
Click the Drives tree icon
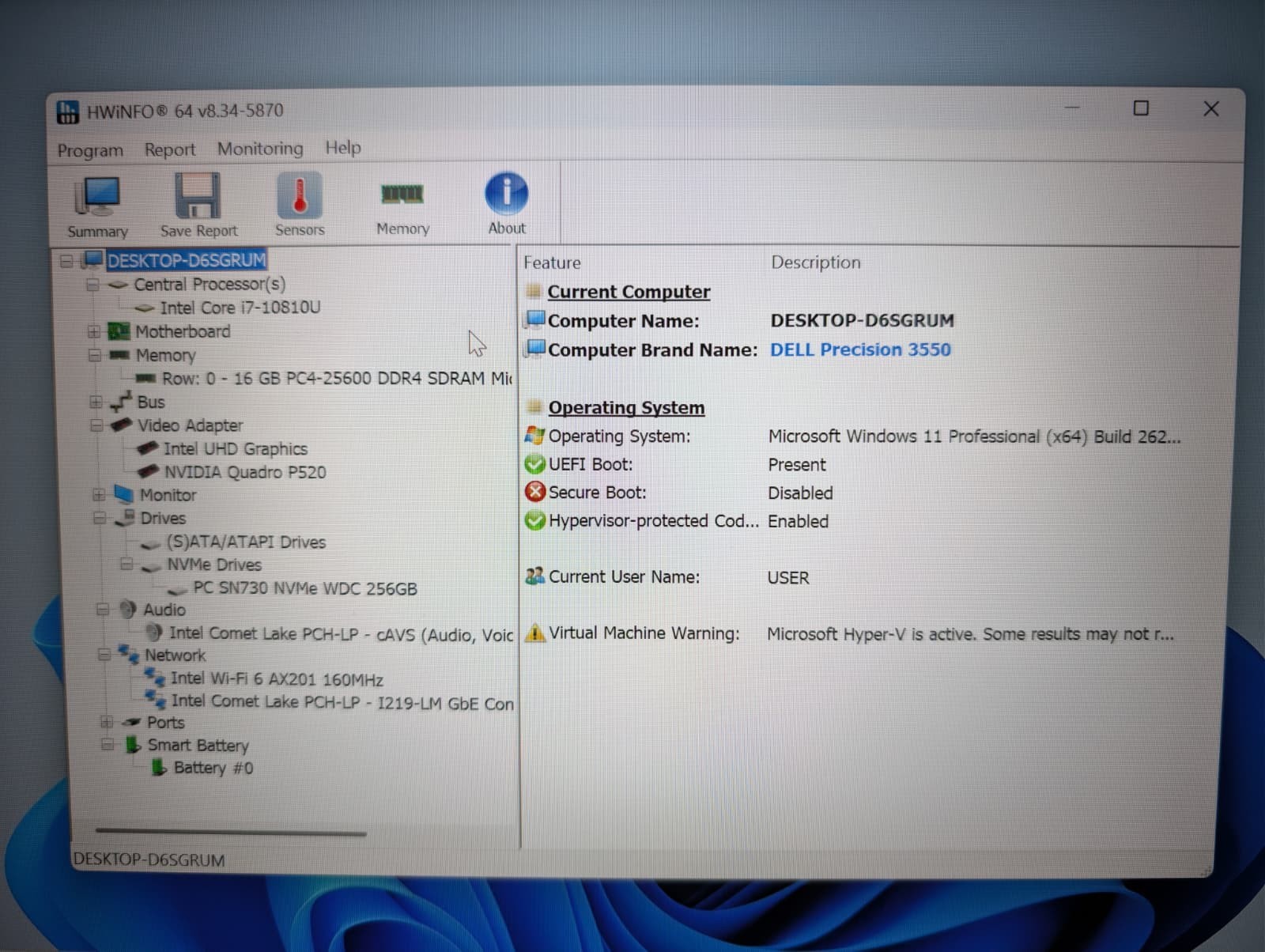pyautogui.click(x=124, y=518)
